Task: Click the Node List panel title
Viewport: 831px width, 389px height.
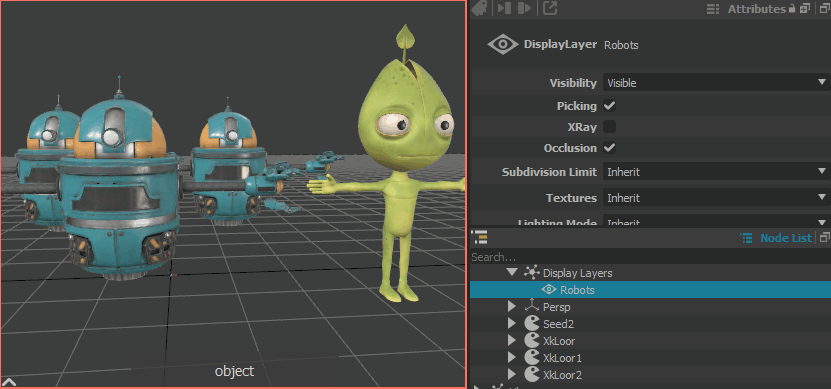Action: click(786, 238)
